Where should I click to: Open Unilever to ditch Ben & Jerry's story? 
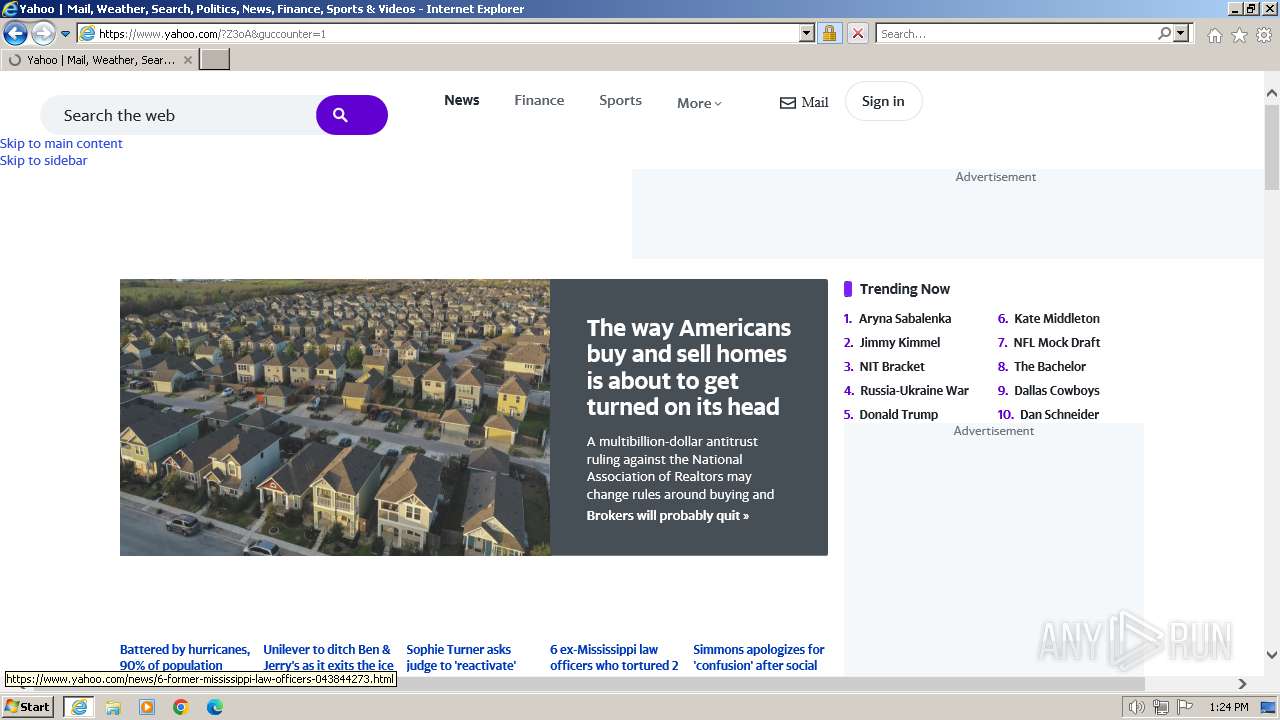click(x=328, y=657)
